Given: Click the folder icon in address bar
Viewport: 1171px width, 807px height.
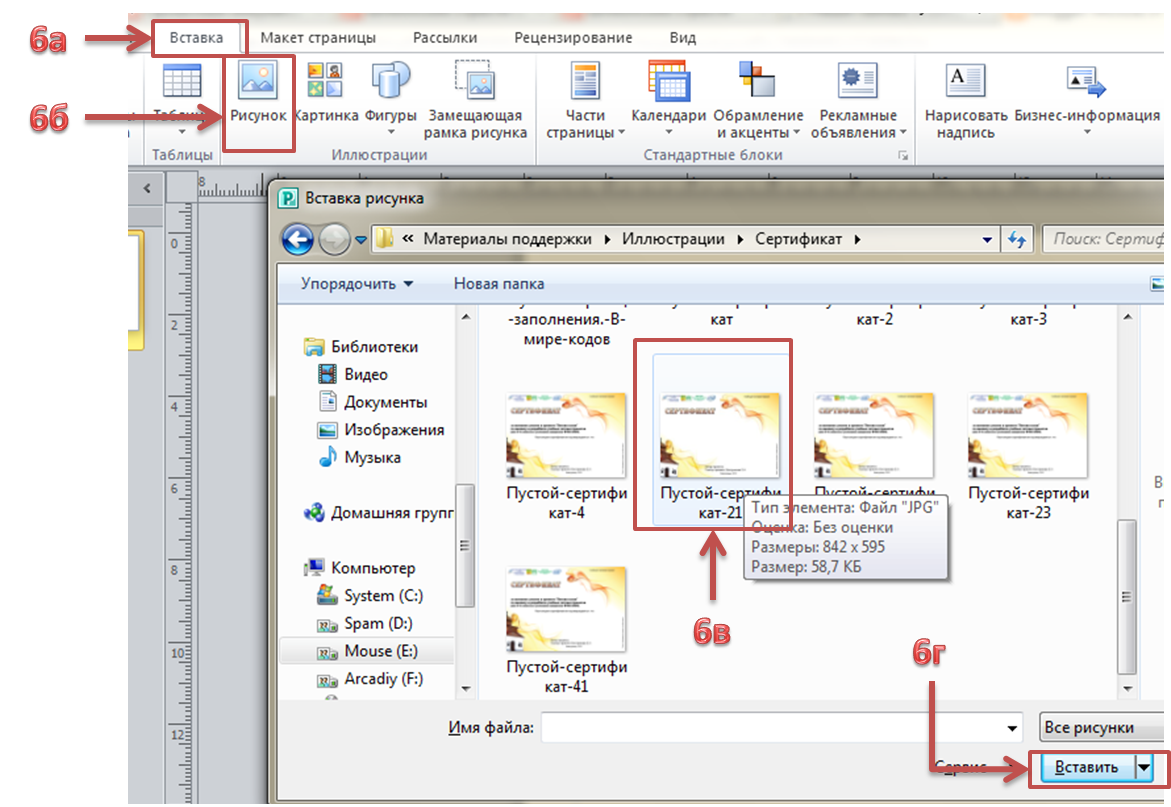Looking at the screenshot, I should 384,239.
